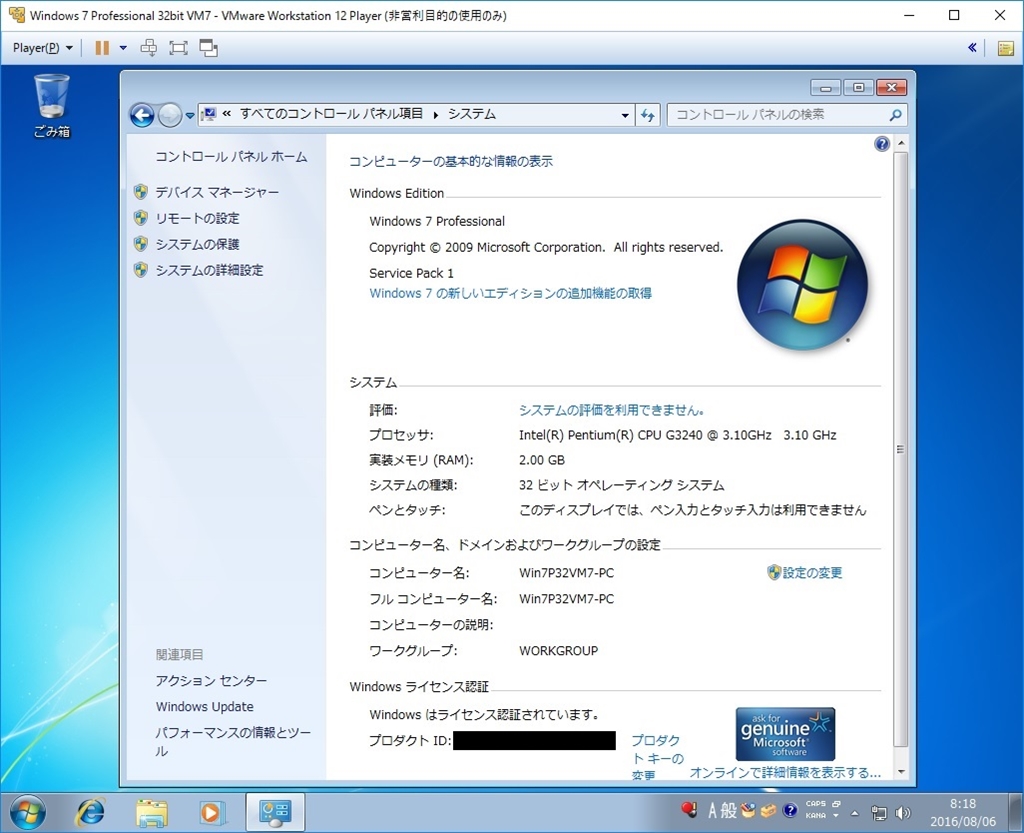
Task: Select the ごみ箱 recycle bin on the desktop
Action: pyautogui.click(x=52, y=106)
